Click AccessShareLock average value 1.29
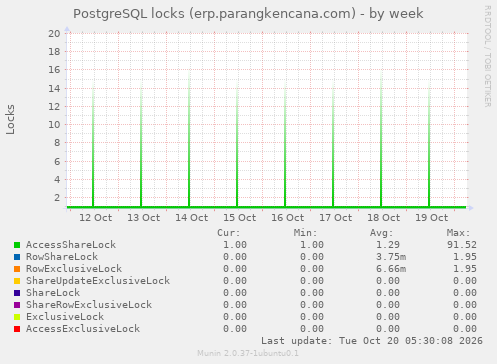 pyautogui.click(x=388, y=245)
